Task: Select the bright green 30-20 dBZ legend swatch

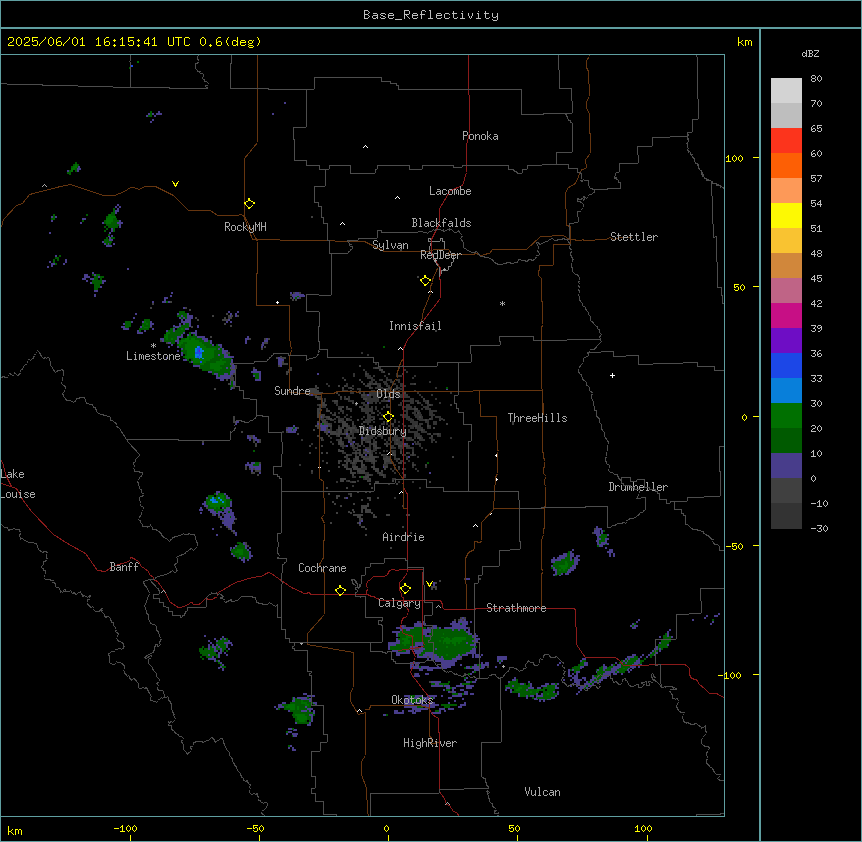Action: click(x=786, y=416)
